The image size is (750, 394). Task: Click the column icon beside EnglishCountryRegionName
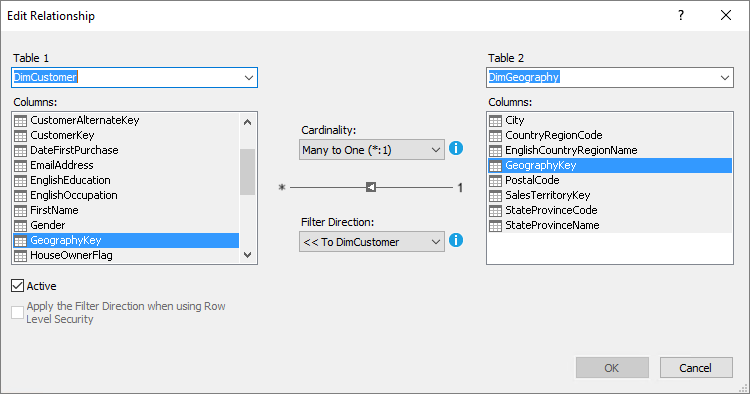496,151
